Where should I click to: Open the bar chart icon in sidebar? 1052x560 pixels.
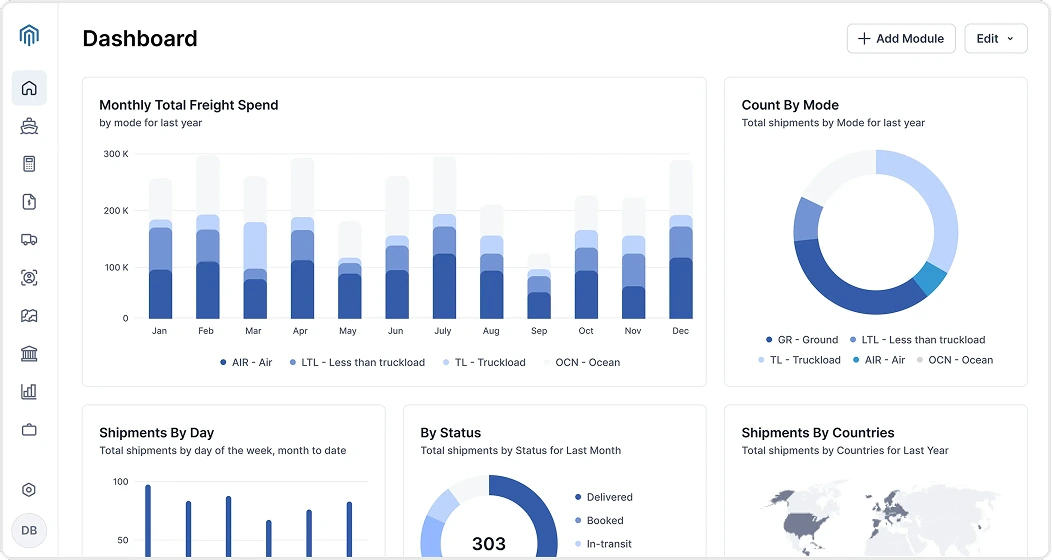coord(29,392)
